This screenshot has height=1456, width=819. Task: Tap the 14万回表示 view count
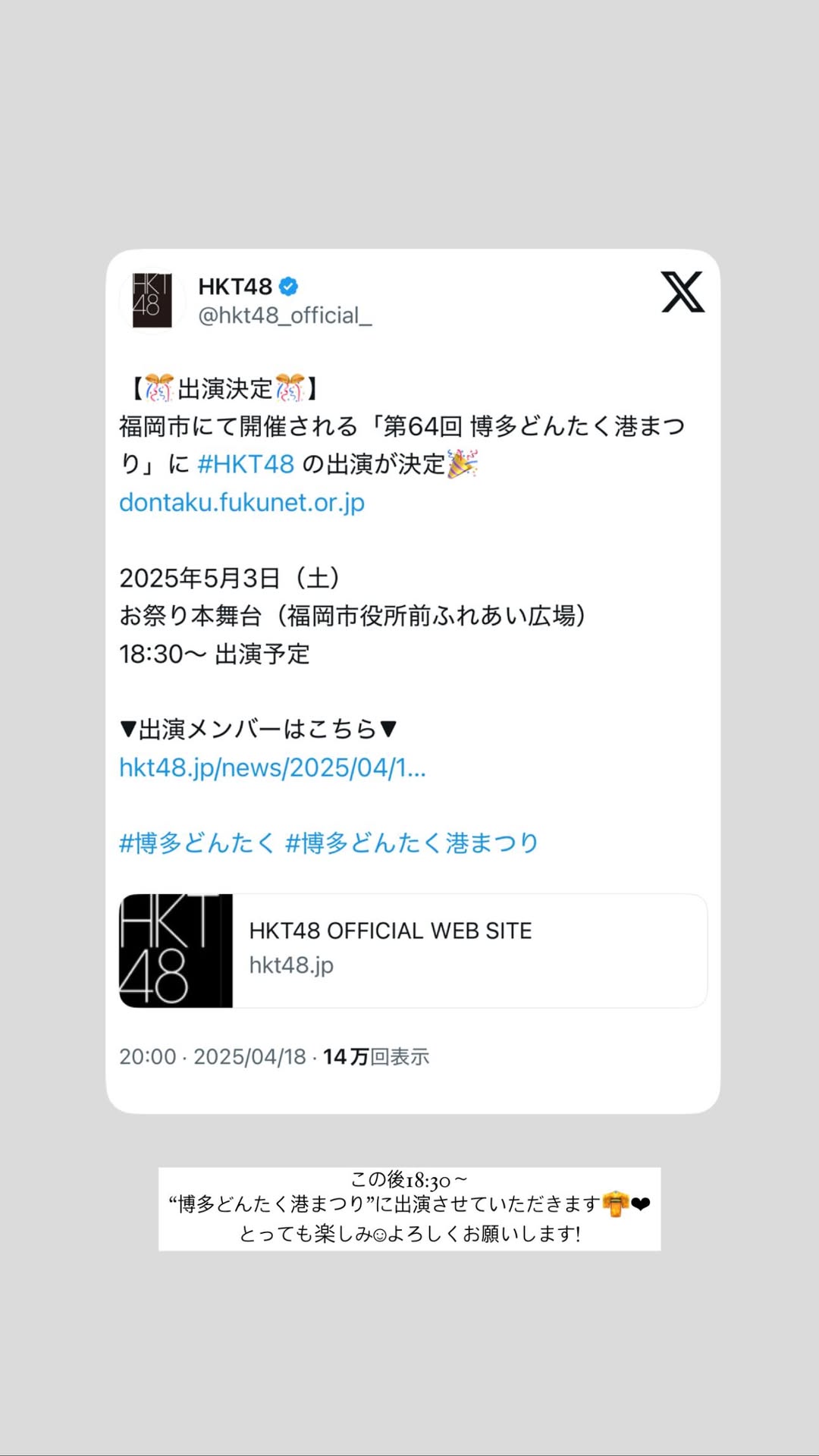(x=376, y=1057)
